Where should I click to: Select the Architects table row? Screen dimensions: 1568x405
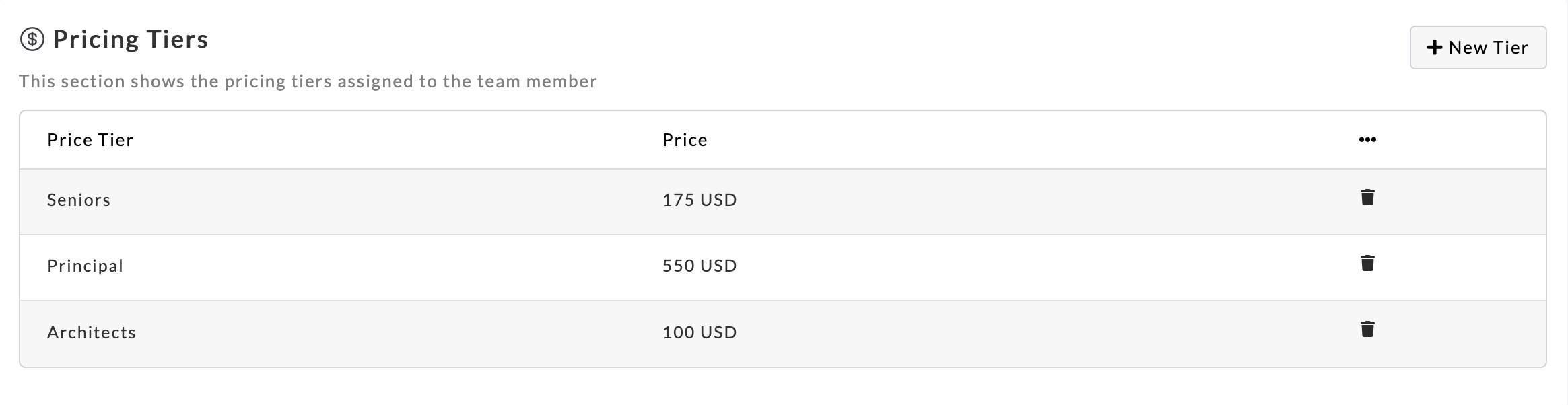tap(1010, 333)
